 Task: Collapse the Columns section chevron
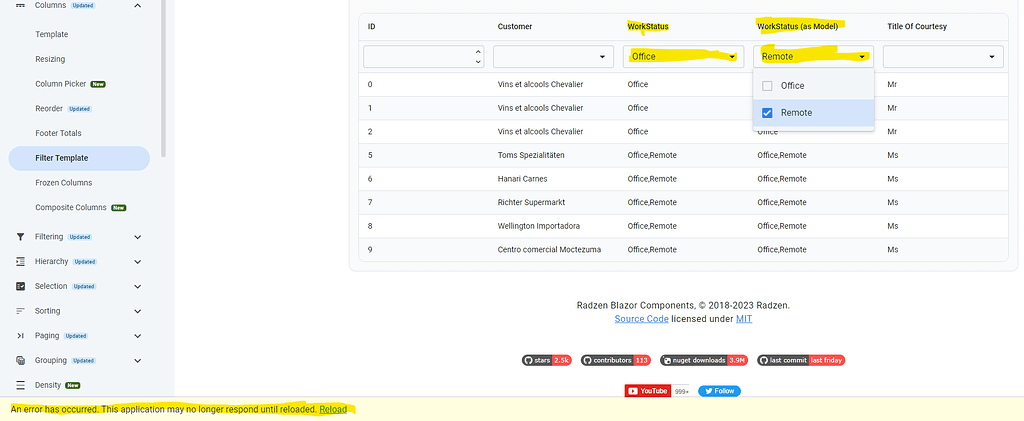pos(137,6)
